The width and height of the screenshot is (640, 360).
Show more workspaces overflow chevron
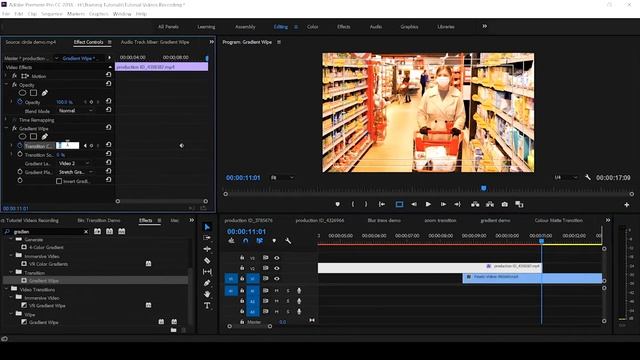[484, 26]
